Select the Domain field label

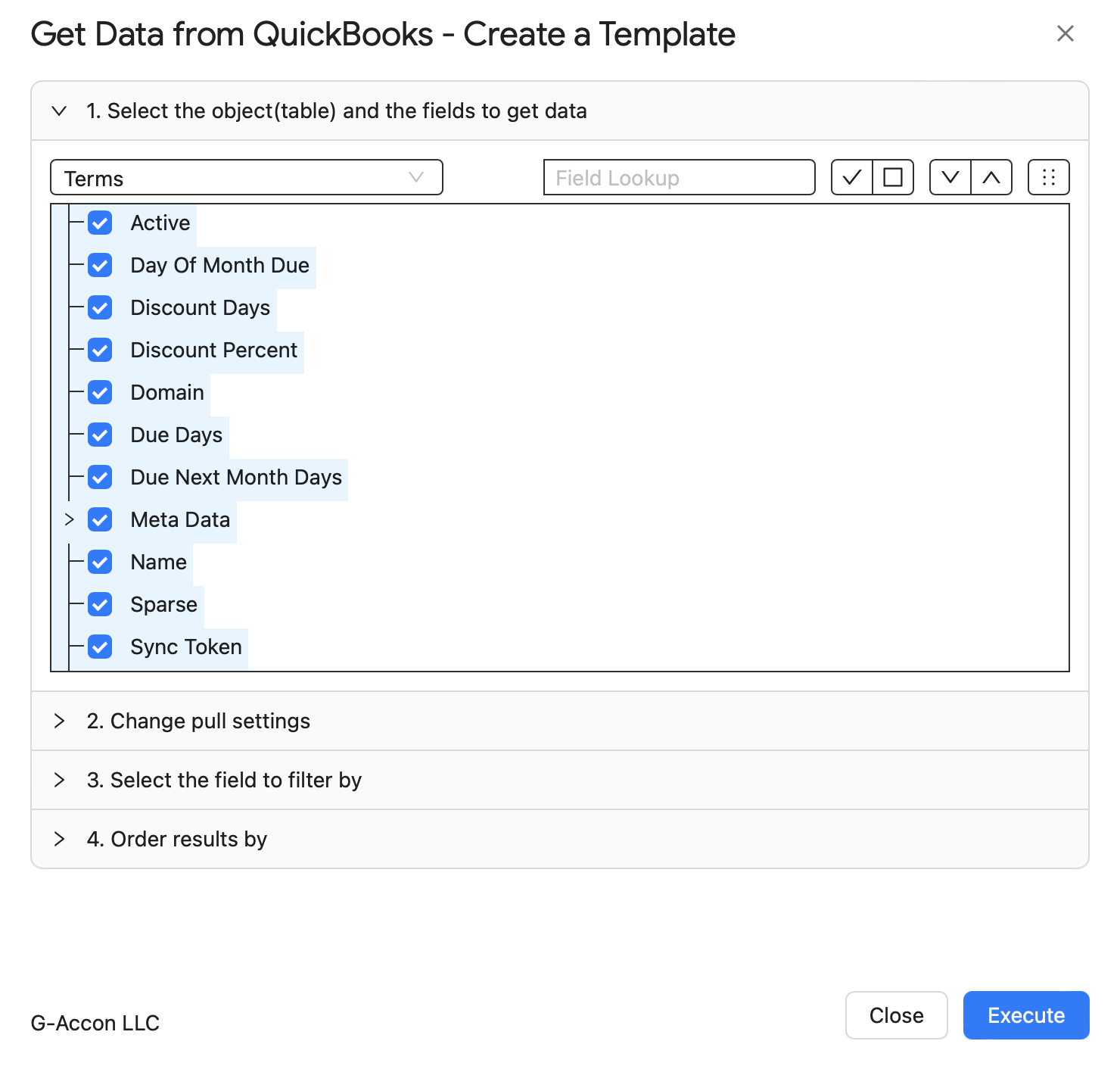tap(167, 392)
